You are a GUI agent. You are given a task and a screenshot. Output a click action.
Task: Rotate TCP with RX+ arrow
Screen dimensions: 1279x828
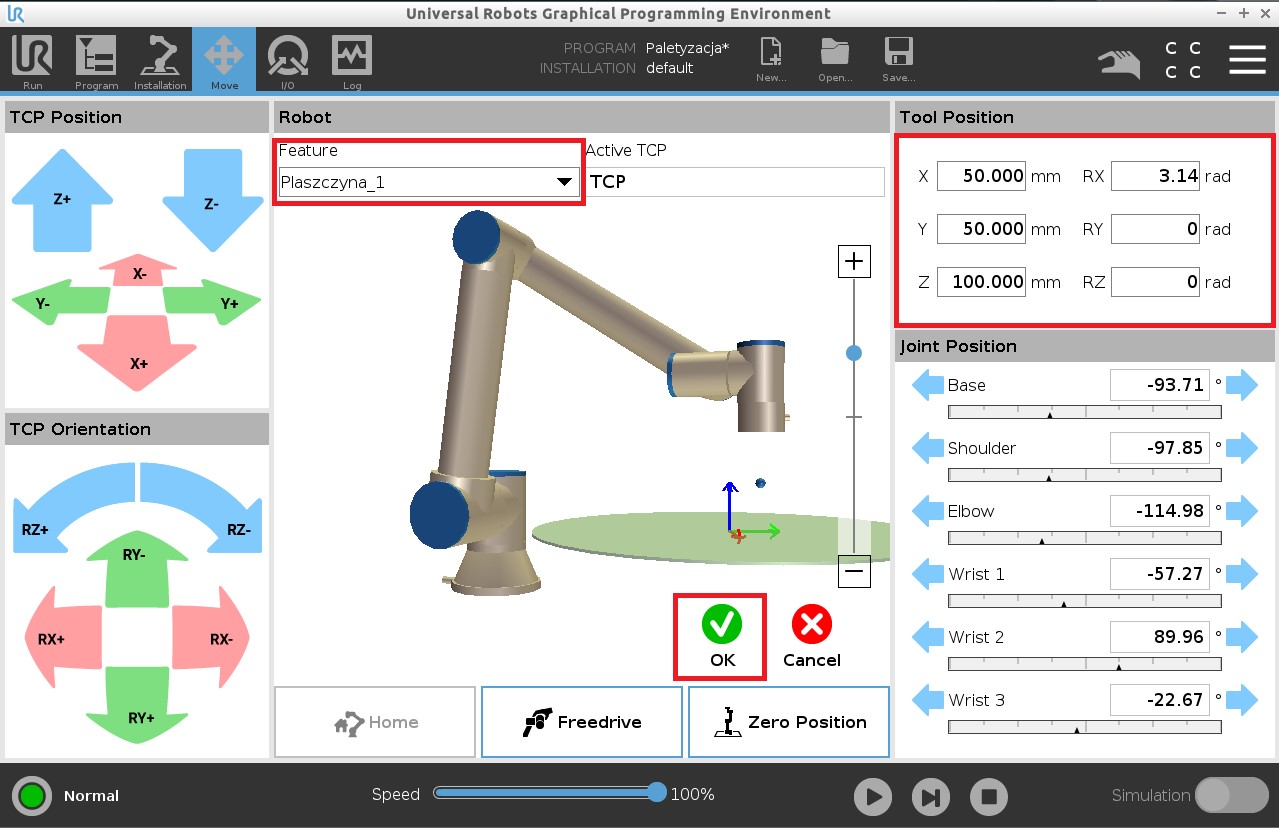[x=62, y=638]
